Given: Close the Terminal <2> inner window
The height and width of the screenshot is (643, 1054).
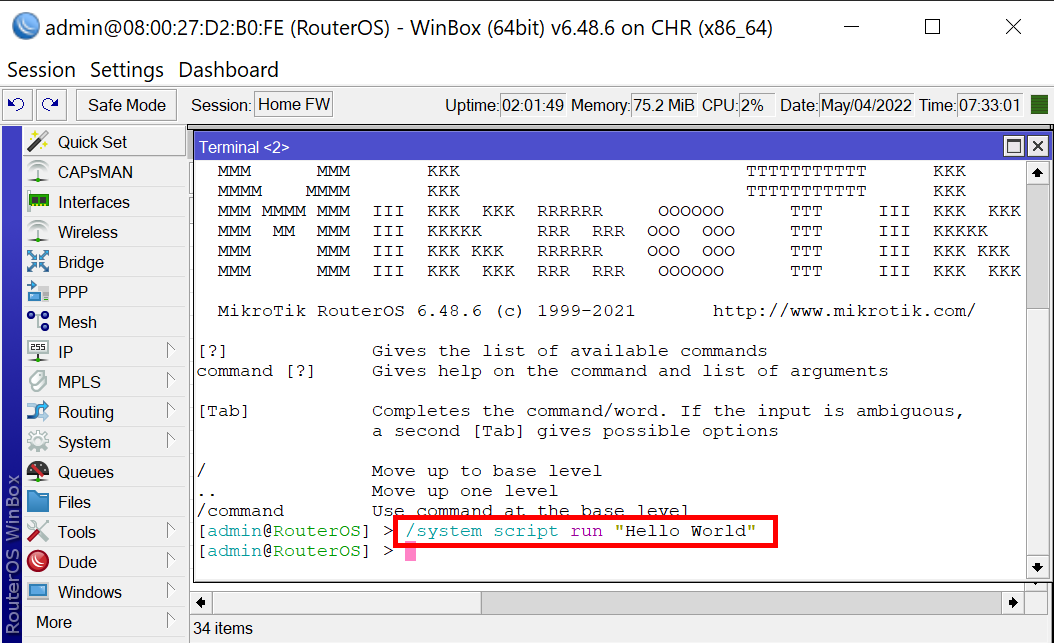Looking at the screenshot, I should [1037, 147].
